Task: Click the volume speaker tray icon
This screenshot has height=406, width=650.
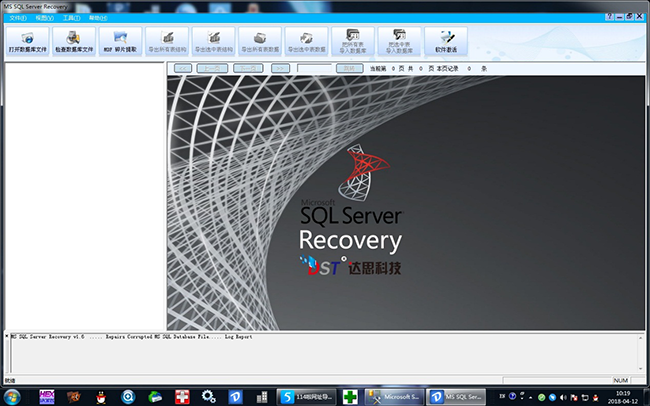Action: tap(563, 397)
